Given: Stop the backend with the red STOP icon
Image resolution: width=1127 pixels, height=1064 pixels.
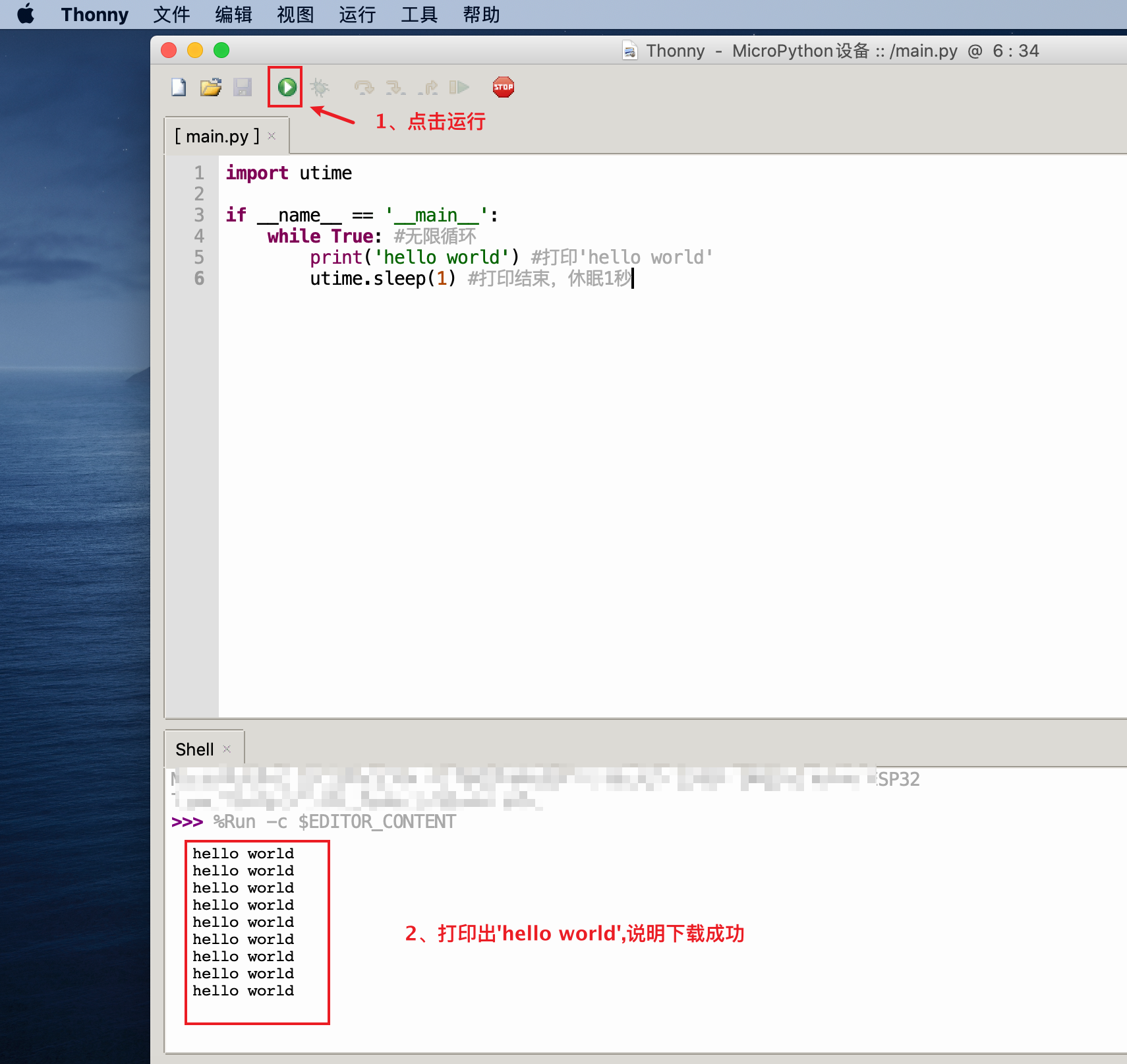Looking at the screenshot, I should coord(504,87).
